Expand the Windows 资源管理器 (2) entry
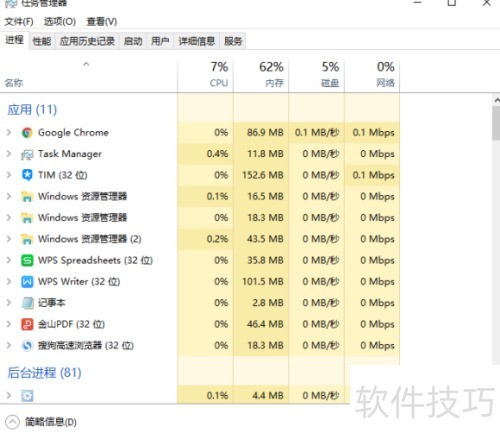The height and width of the screenshot is (439, 500). [9, 239]
